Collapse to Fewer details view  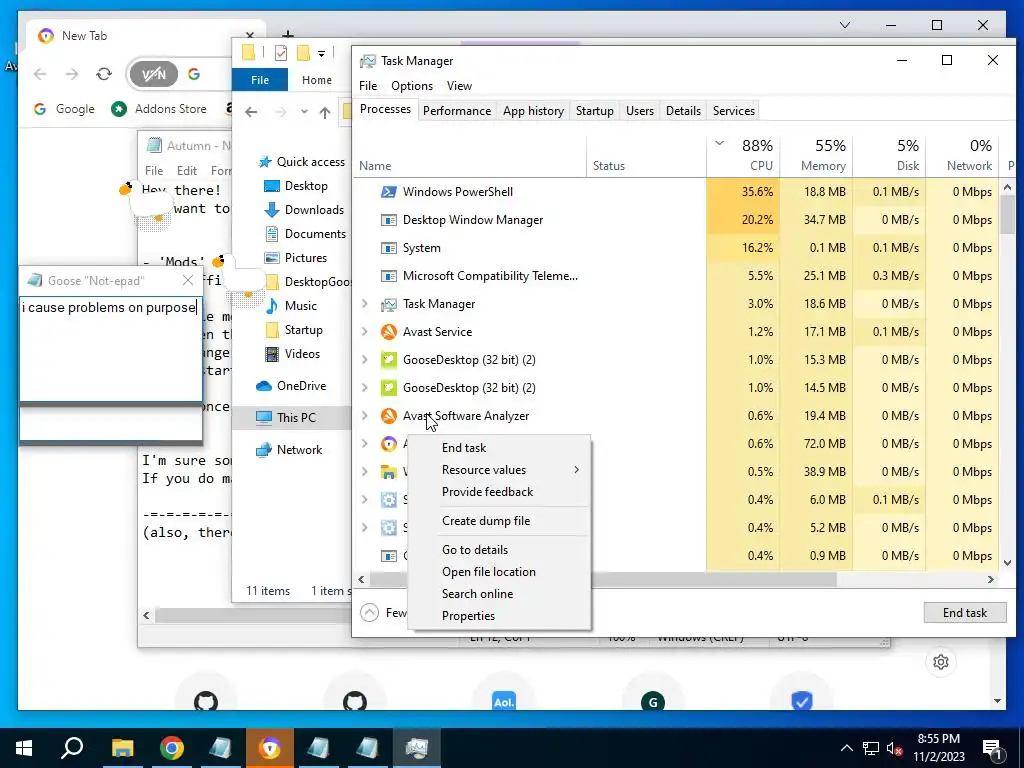[x=370, y=613]
